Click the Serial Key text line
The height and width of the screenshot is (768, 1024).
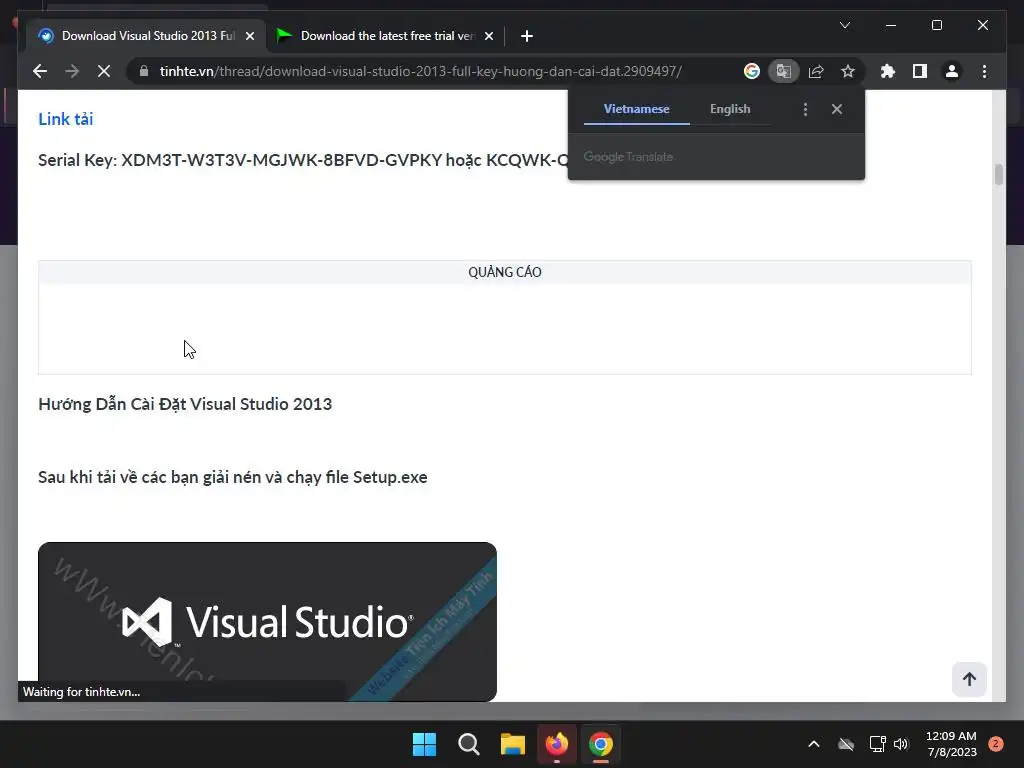point(303,160)
